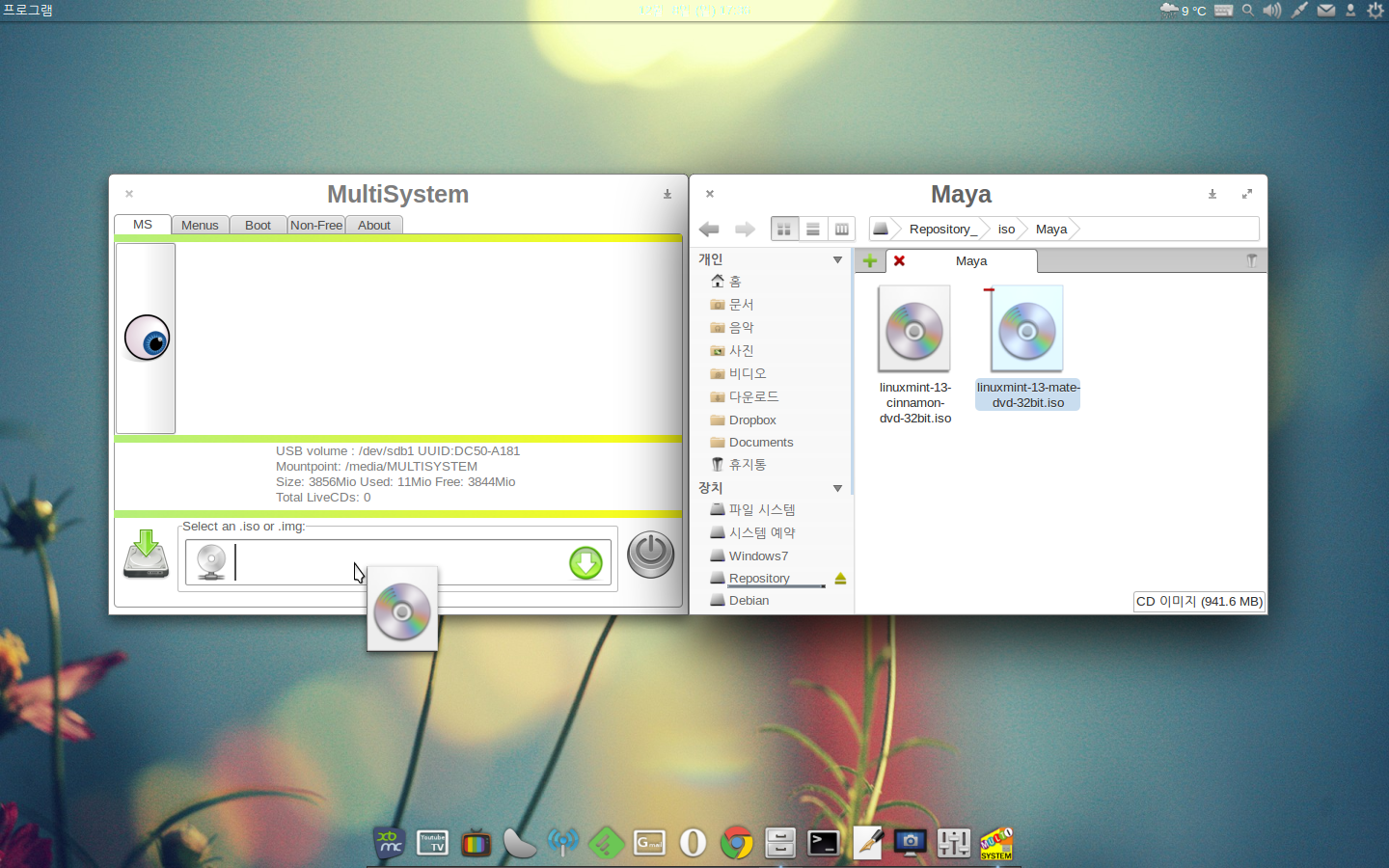Open the terminal from the dock
This screenshot has width=1389, height=868.
click(x=824, y=843)
